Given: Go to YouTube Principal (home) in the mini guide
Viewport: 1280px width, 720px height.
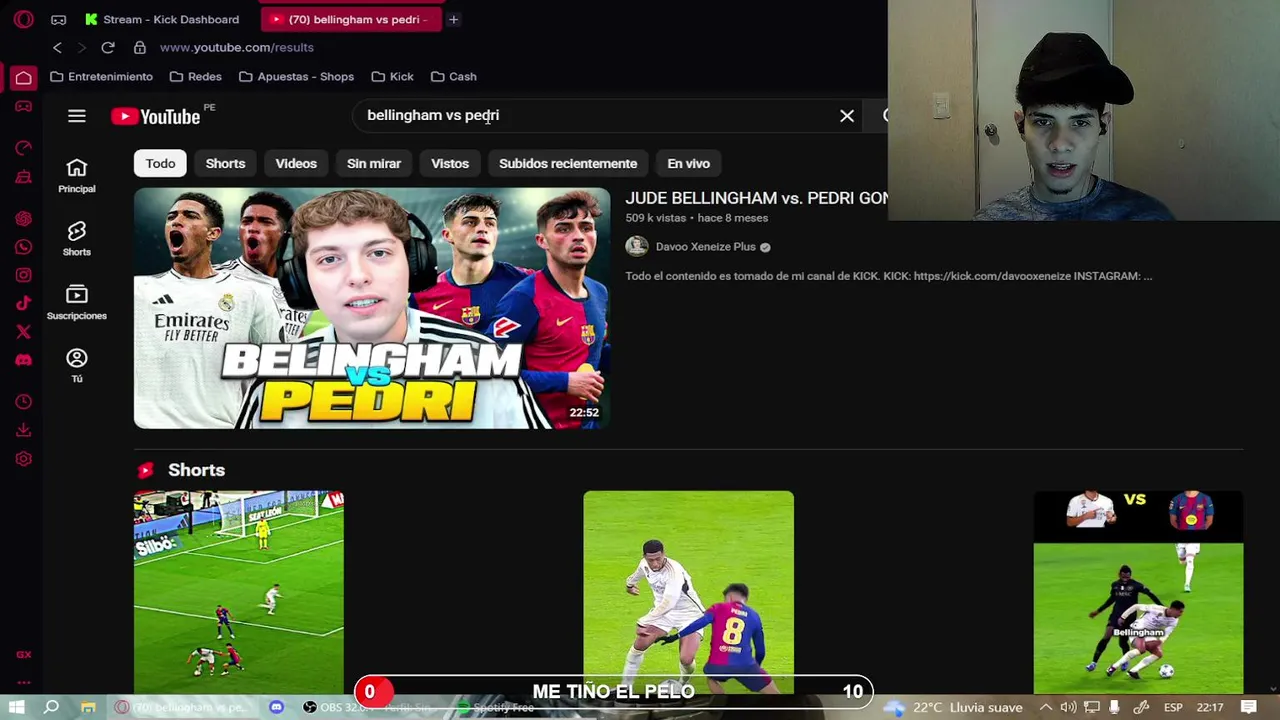Looking at the screenshot, I should [77, 175].
